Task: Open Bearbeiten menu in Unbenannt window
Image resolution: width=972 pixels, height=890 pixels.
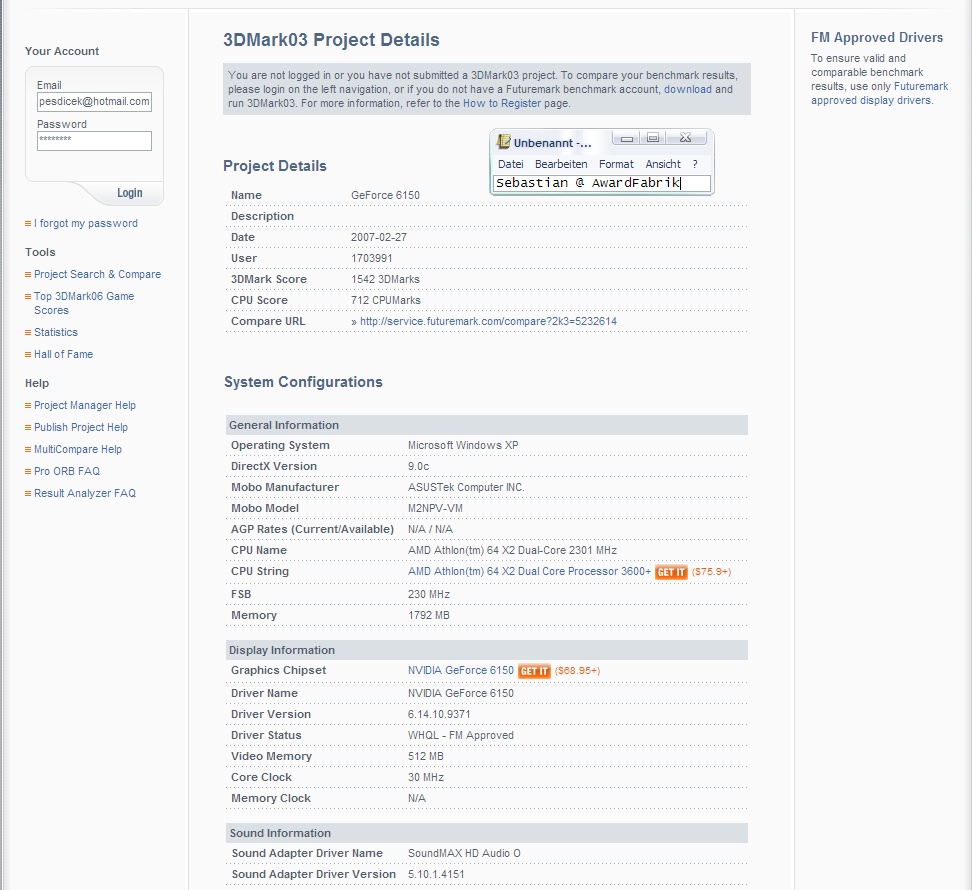Action: point(561,164)
